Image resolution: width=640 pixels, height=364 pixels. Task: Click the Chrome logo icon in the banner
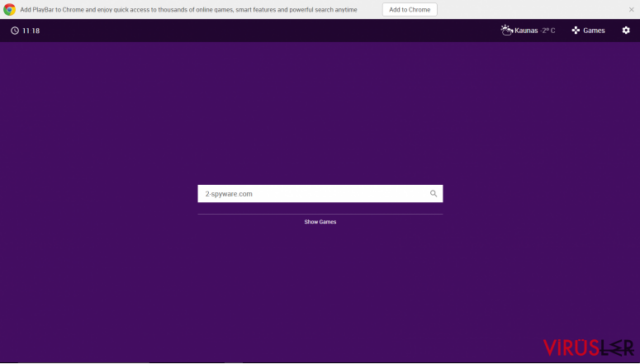point(9,9)
